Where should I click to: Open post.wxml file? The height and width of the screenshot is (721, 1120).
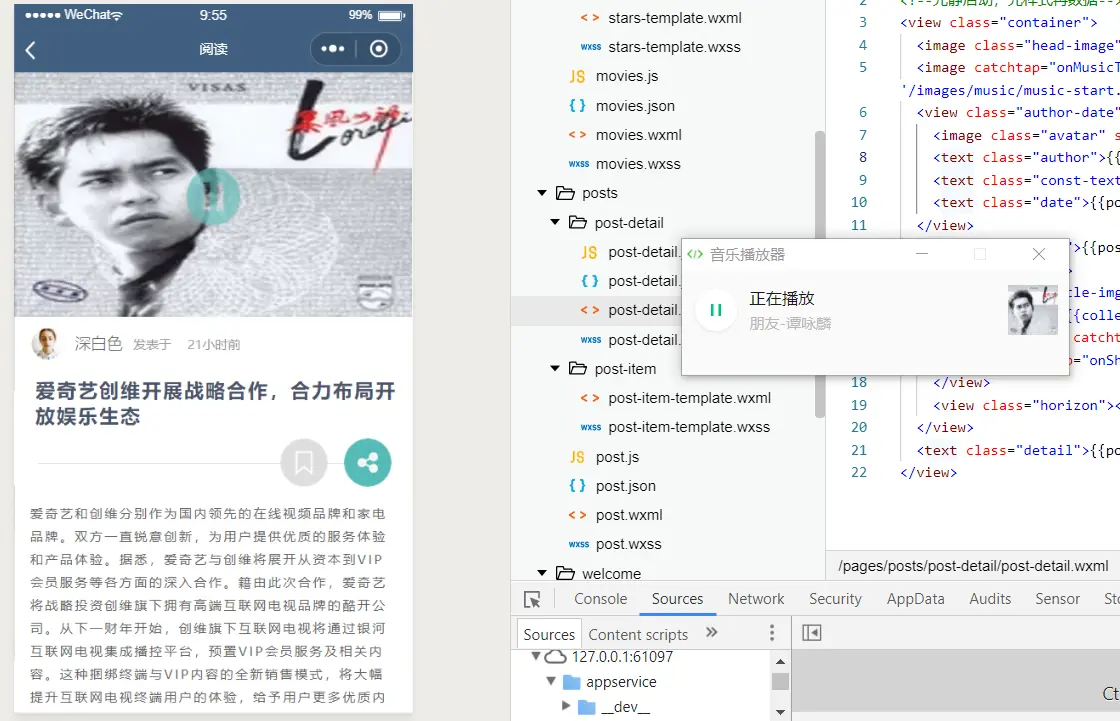tap(629, 515)
